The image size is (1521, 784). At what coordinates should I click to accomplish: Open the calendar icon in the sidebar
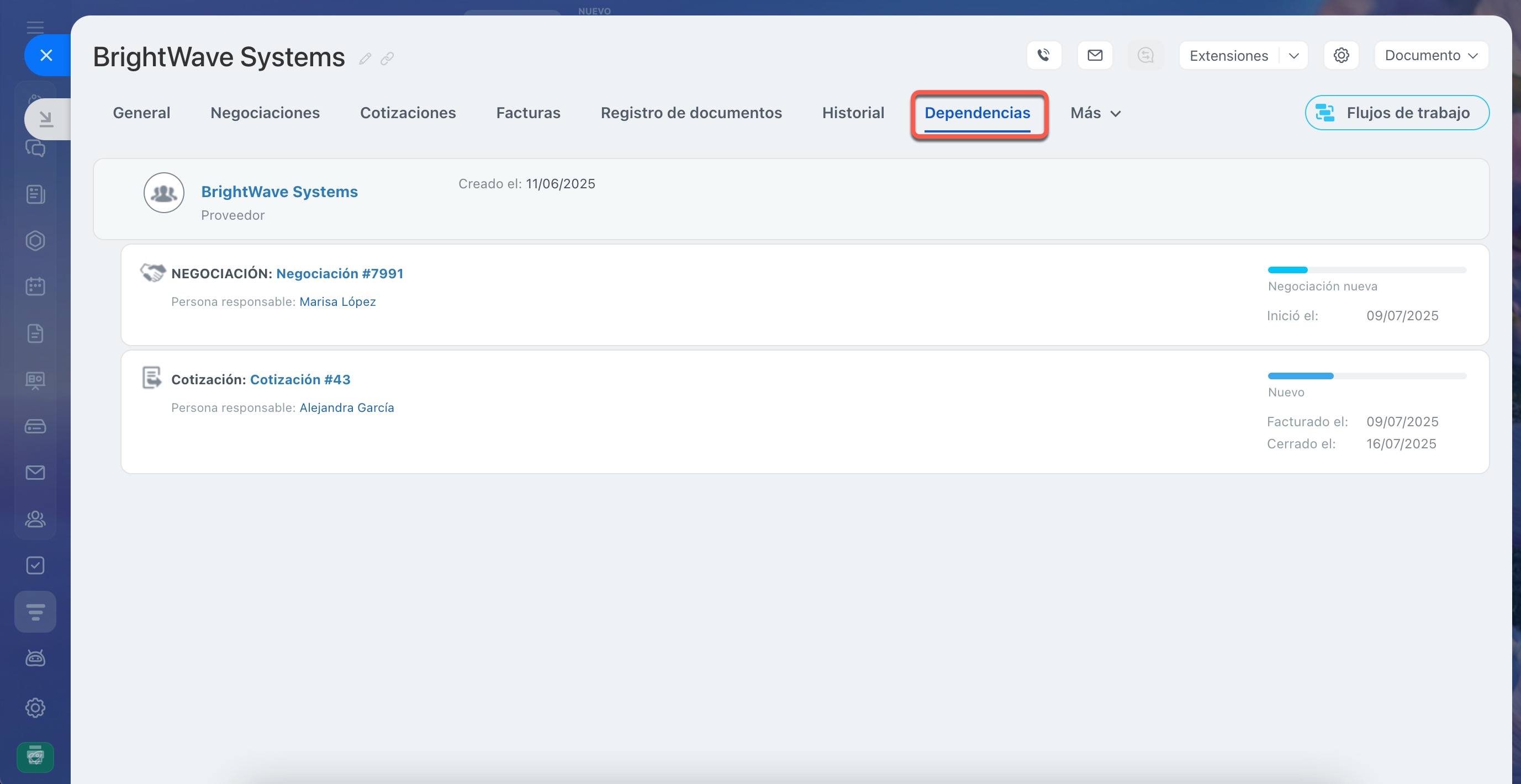point(35,287)
